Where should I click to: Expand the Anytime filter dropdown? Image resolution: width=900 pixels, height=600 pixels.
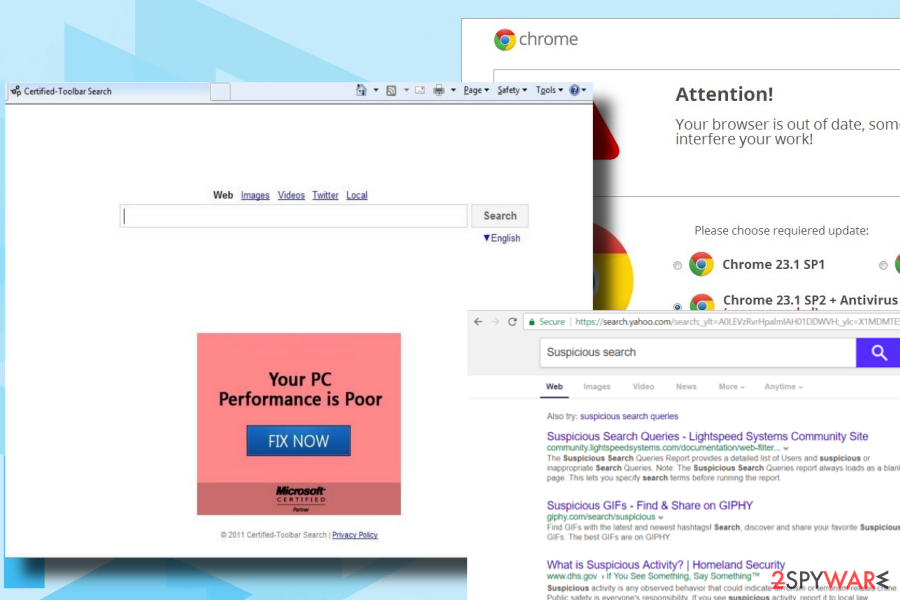pyautogui.click(x=783, y=387)
